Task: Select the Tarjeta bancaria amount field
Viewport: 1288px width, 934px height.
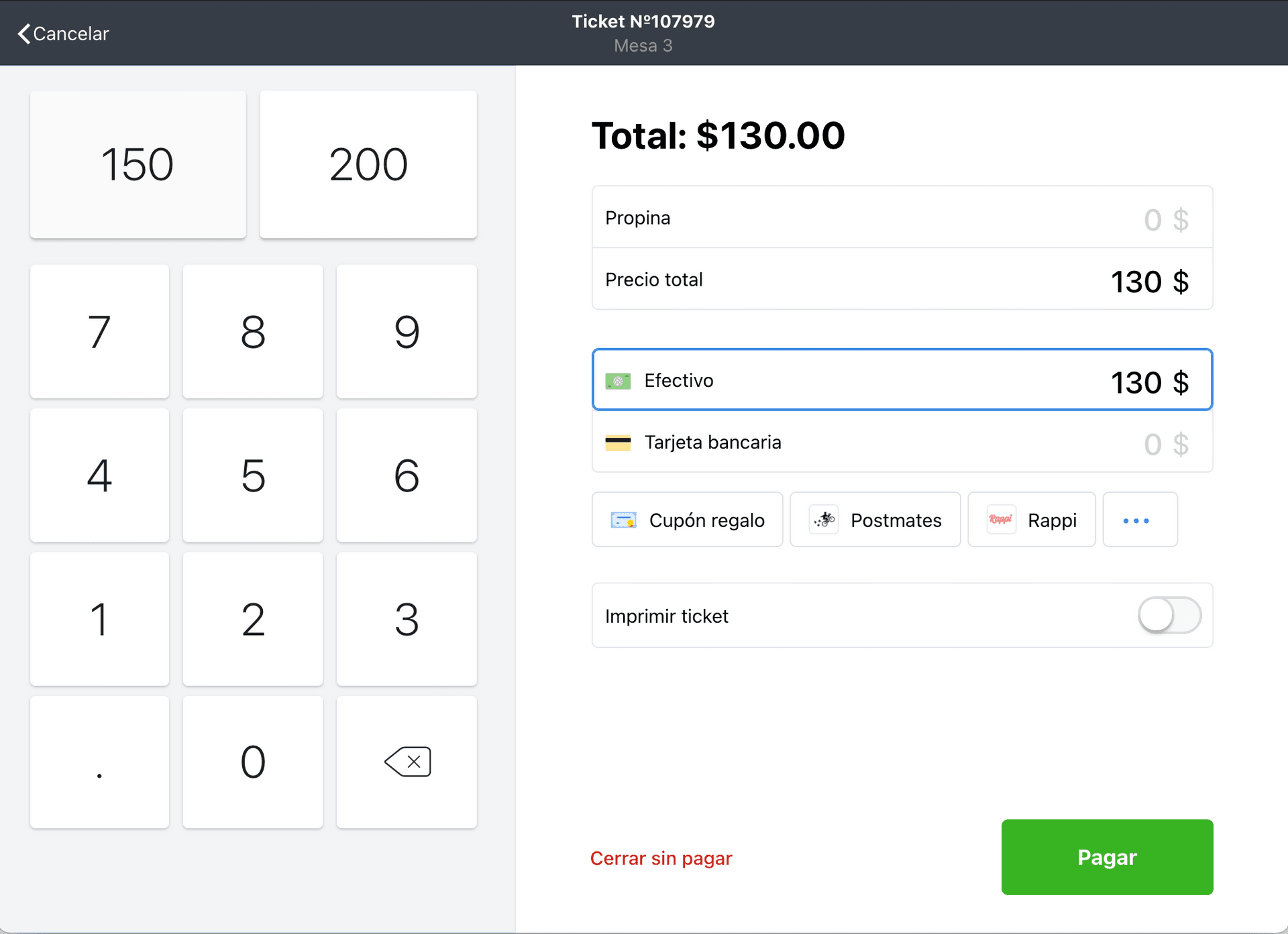Action: (x=902, y=442)
